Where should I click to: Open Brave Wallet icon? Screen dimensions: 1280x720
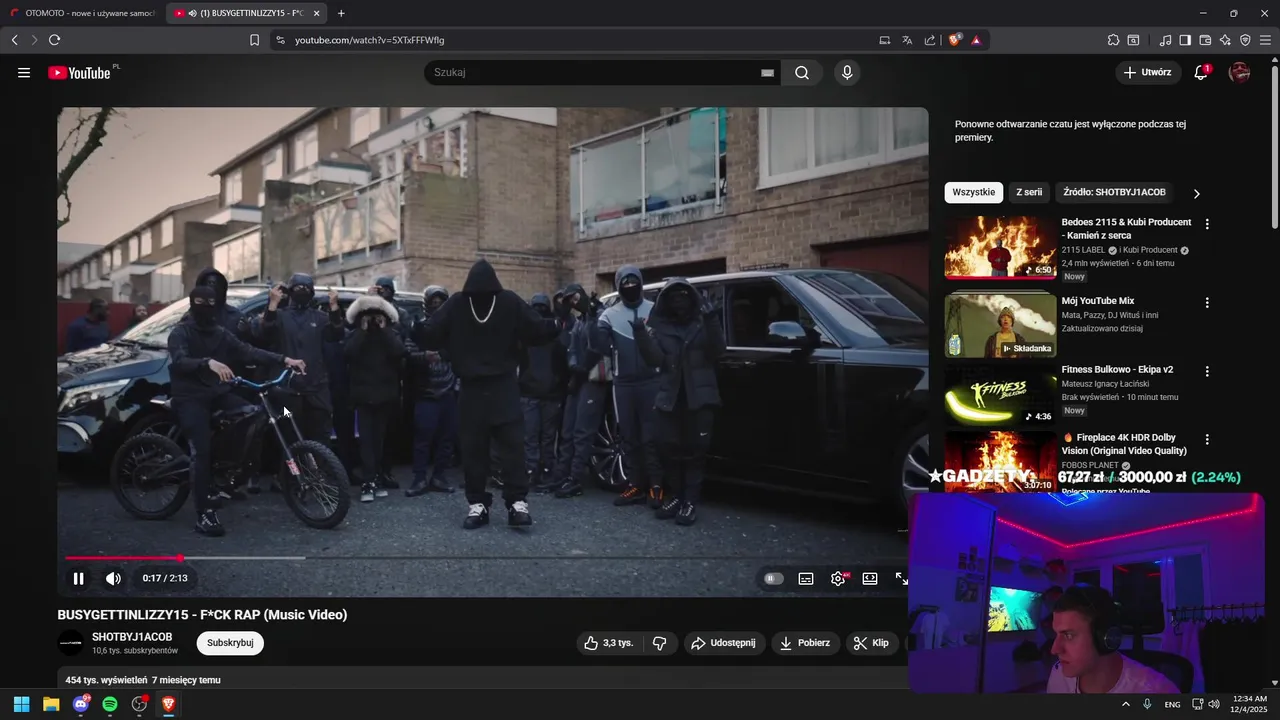point(1205,40)
